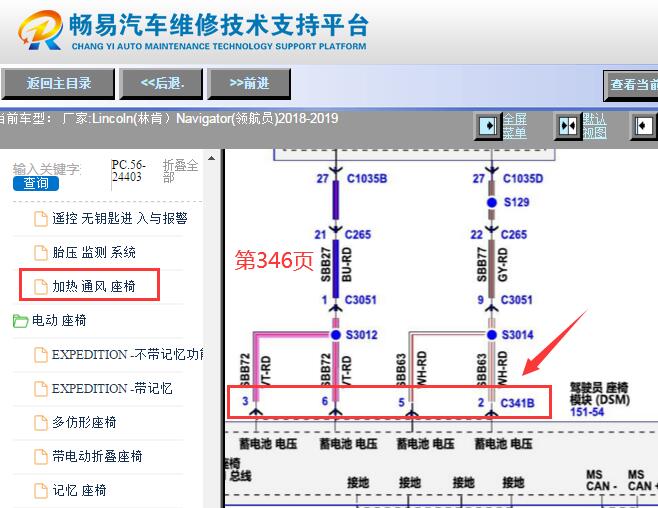Click the page icon beside EXPEDITION -不带记忆功能

pyautogui.click(x=41, y=355)
